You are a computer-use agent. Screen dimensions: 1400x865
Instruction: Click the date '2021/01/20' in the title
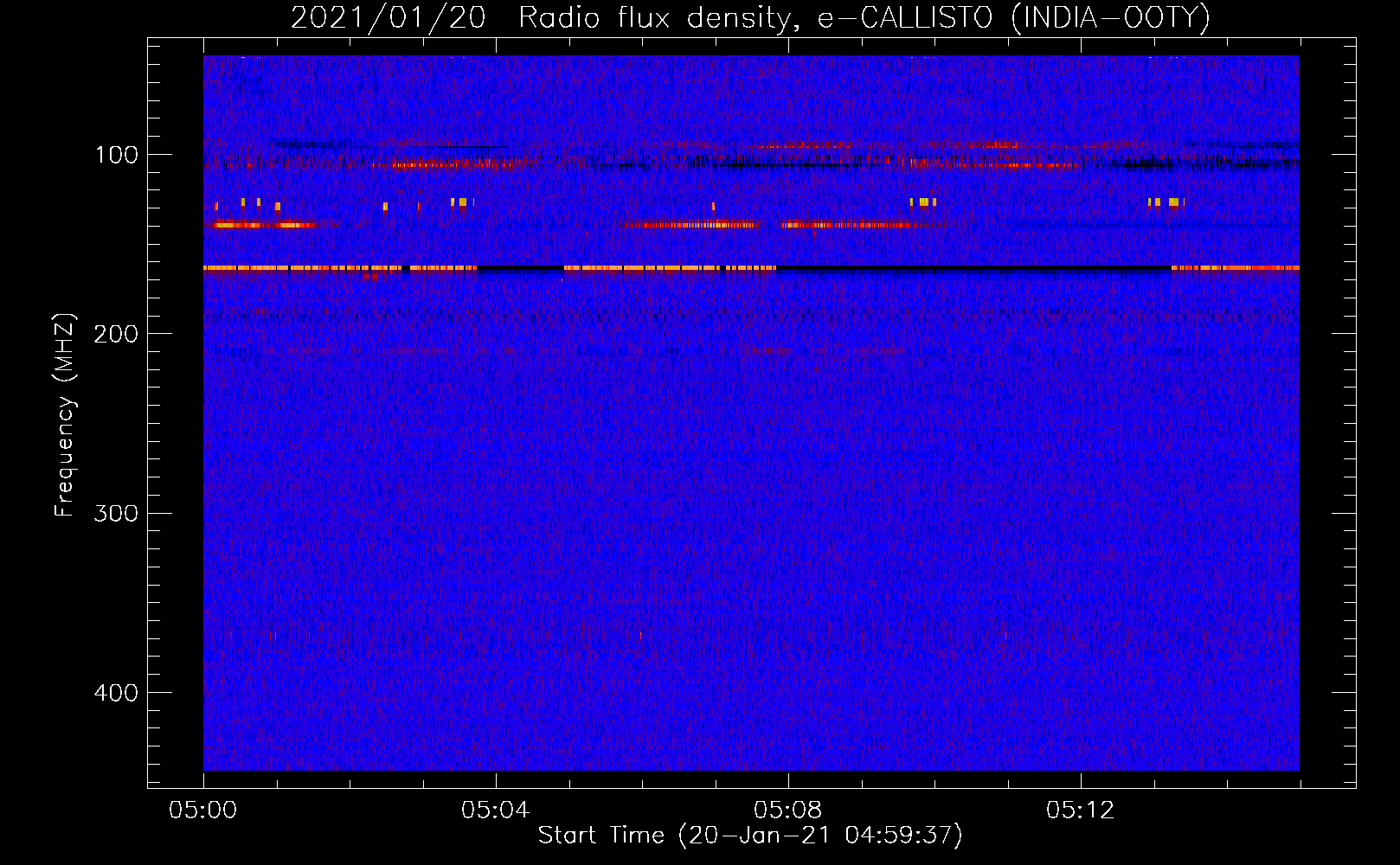tap(389, 17)
